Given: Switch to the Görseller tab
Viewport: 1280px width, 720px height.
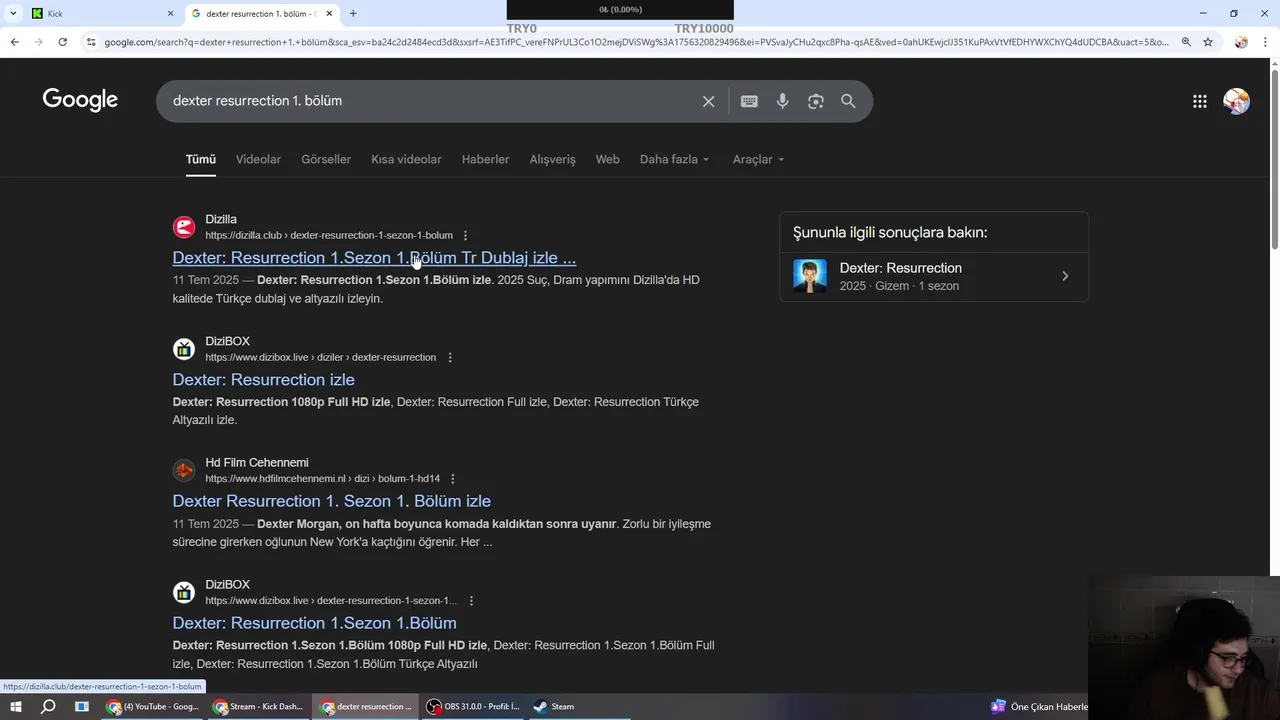Looking at the screenshot, I should (x=326, y=159).
